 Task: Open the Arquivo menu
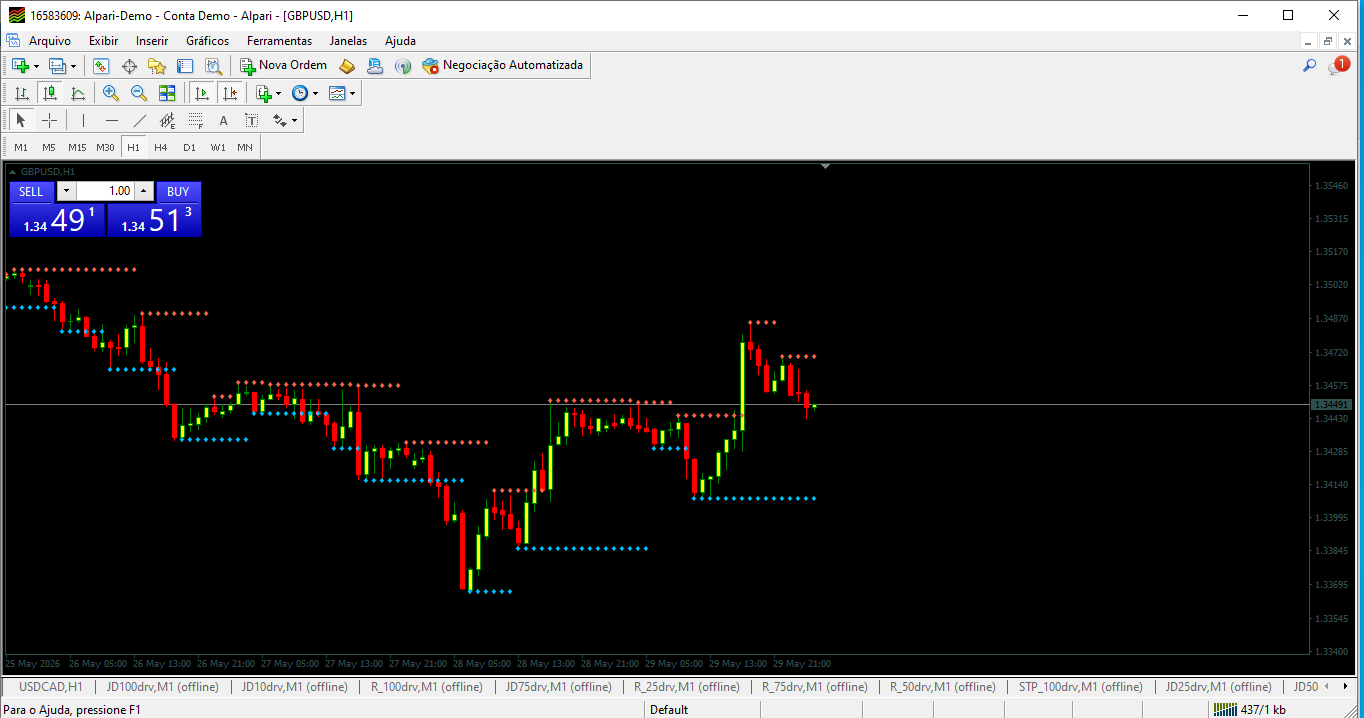(50, 41)
